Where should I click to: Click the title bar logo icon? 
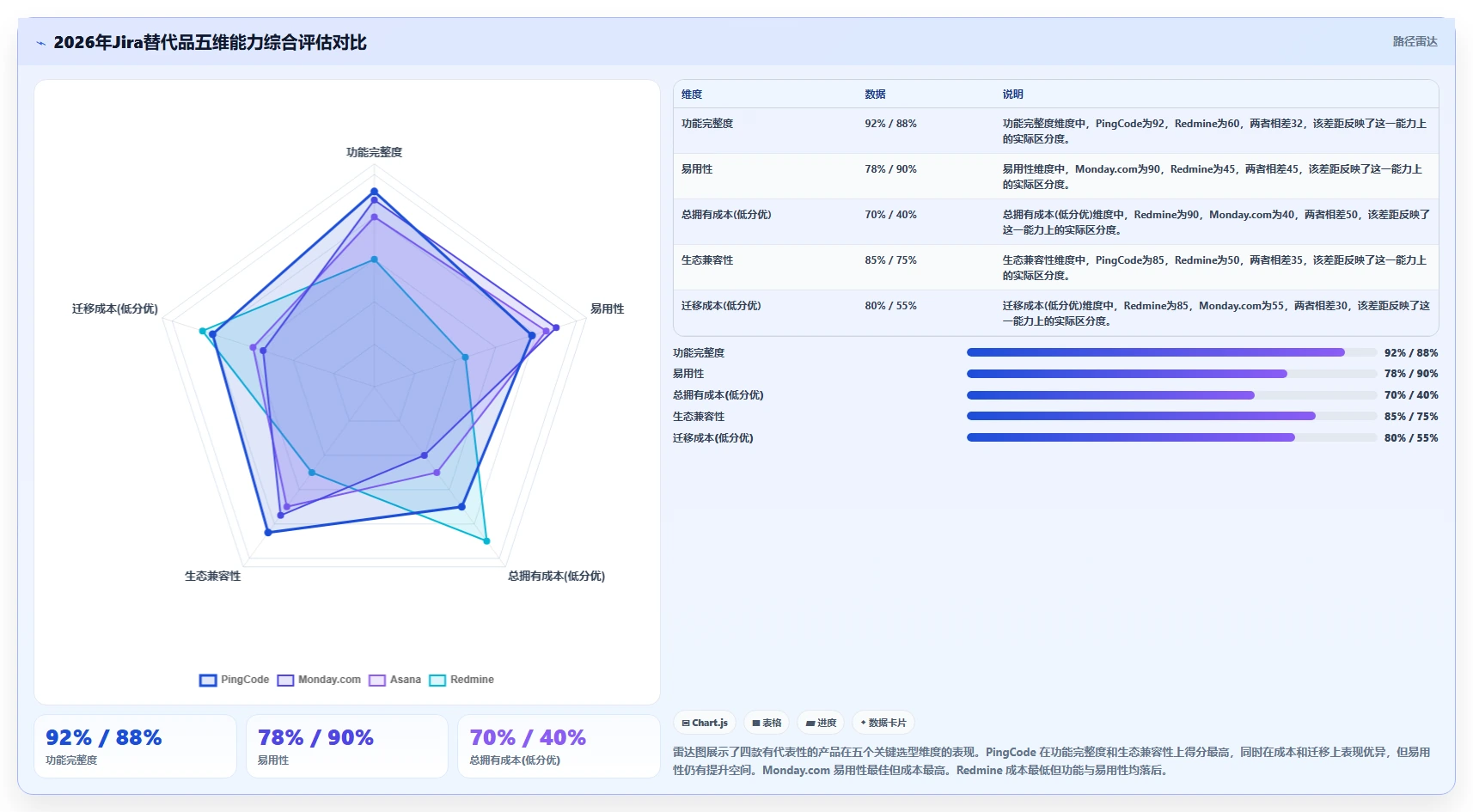(x=40, y=43)
